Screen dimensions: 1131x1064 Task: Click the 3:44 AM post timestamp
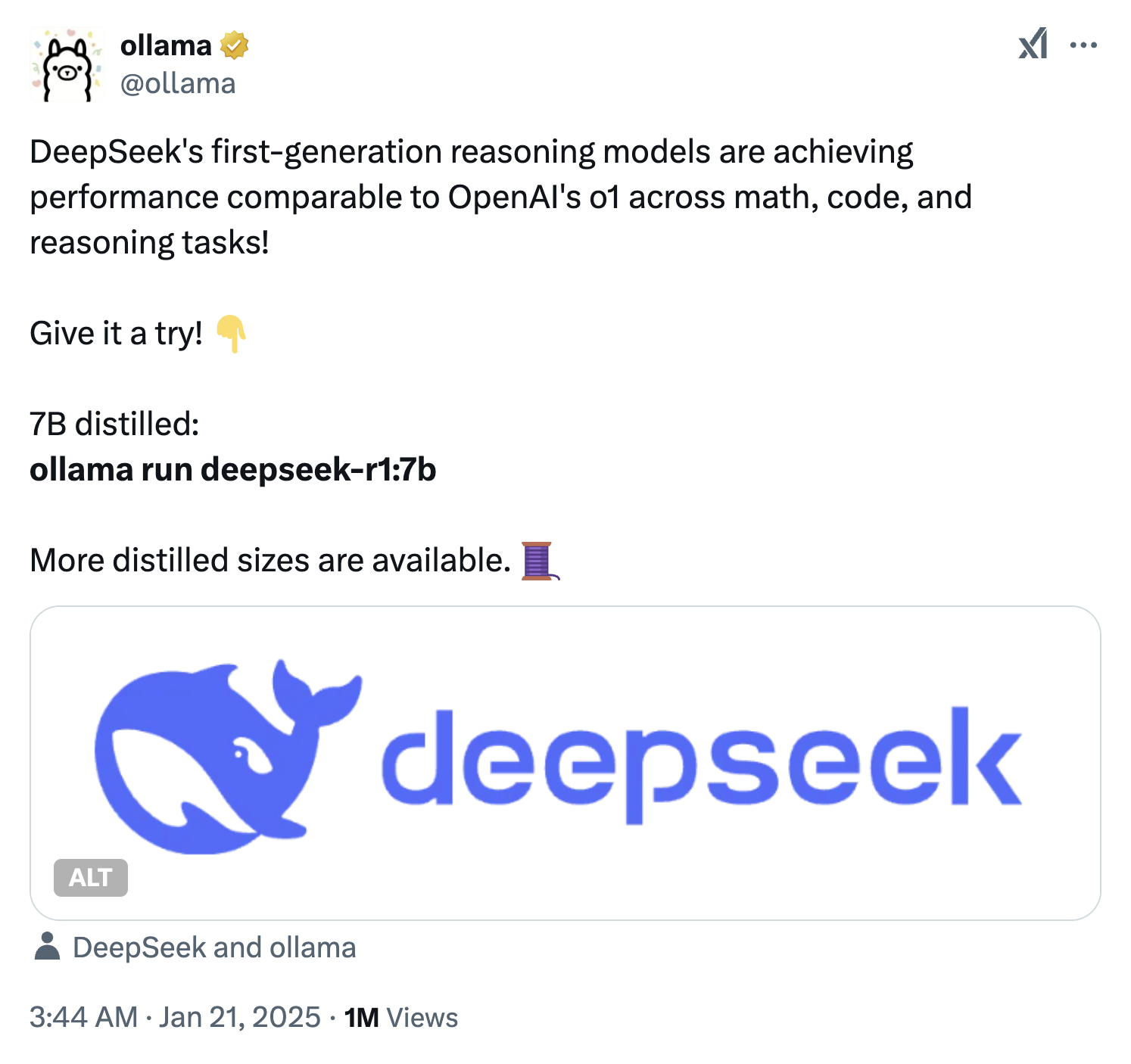pyautogui.click(x=83, y=1017)
